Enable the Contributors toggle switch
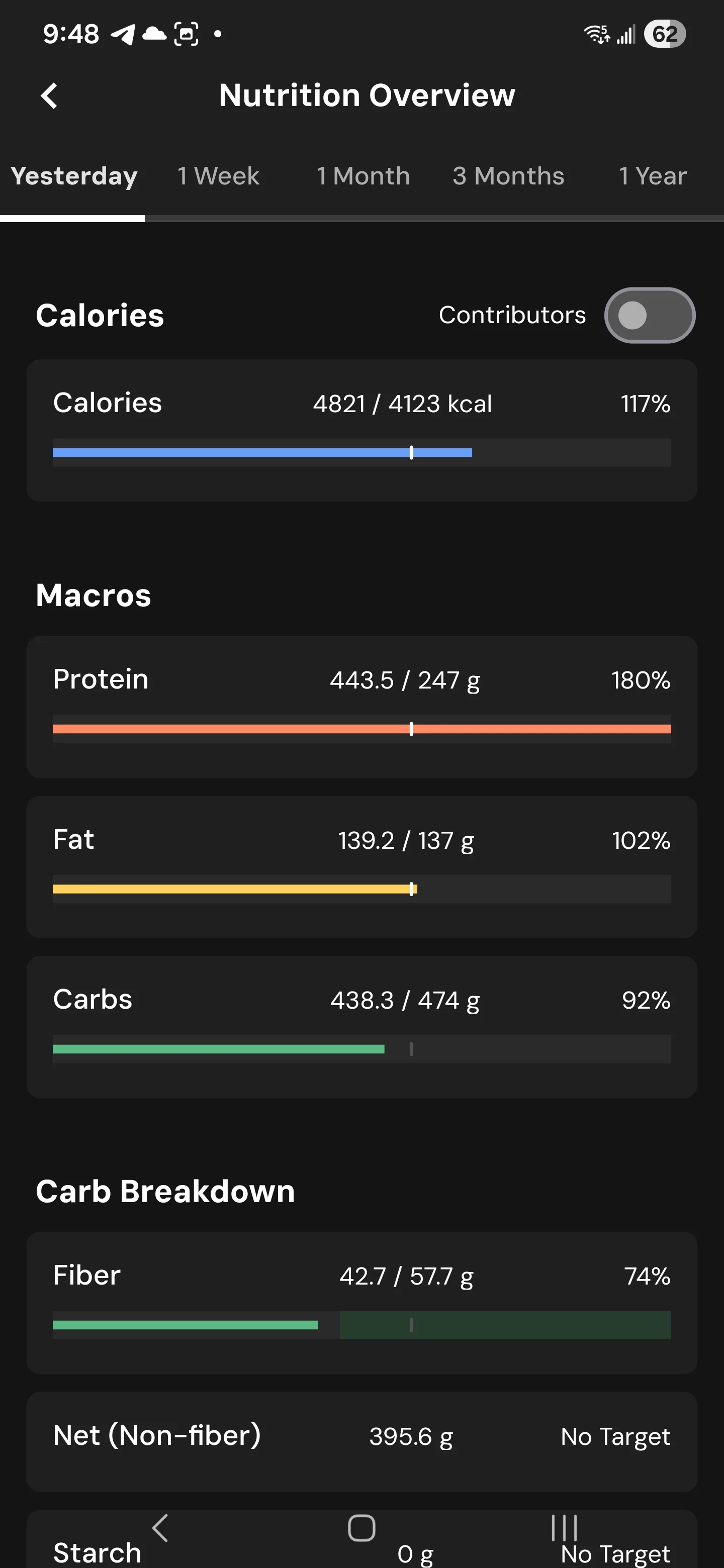The height and width of the screenshot is (1568, 724). coord(650,315)
